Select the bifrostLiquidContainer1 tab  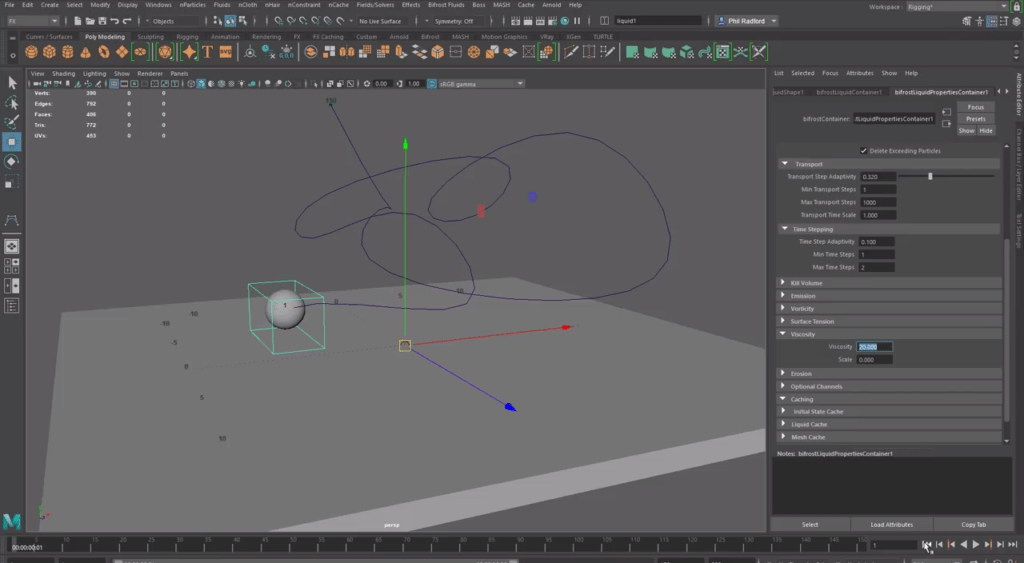[x=848, y=92]
